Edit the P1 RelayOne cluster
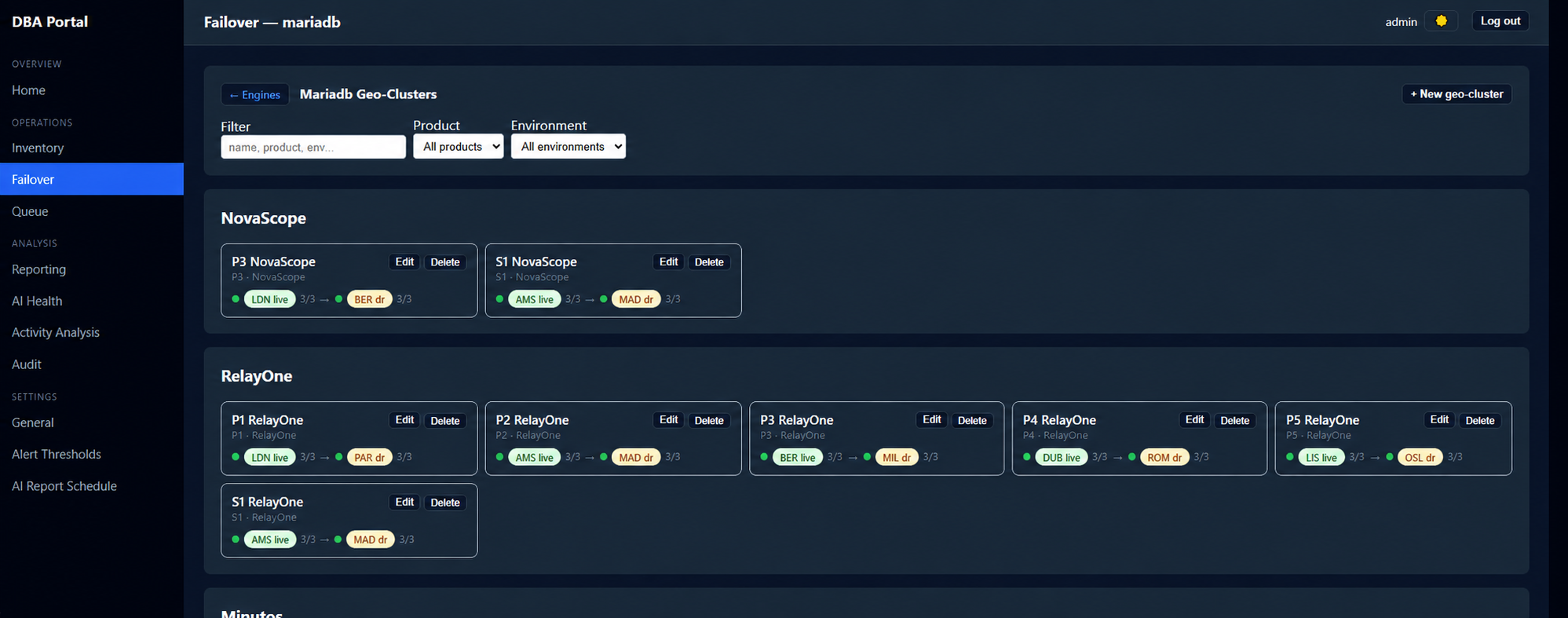The height and width of the screenshot is (618, 1568). [x=404, y=420]
